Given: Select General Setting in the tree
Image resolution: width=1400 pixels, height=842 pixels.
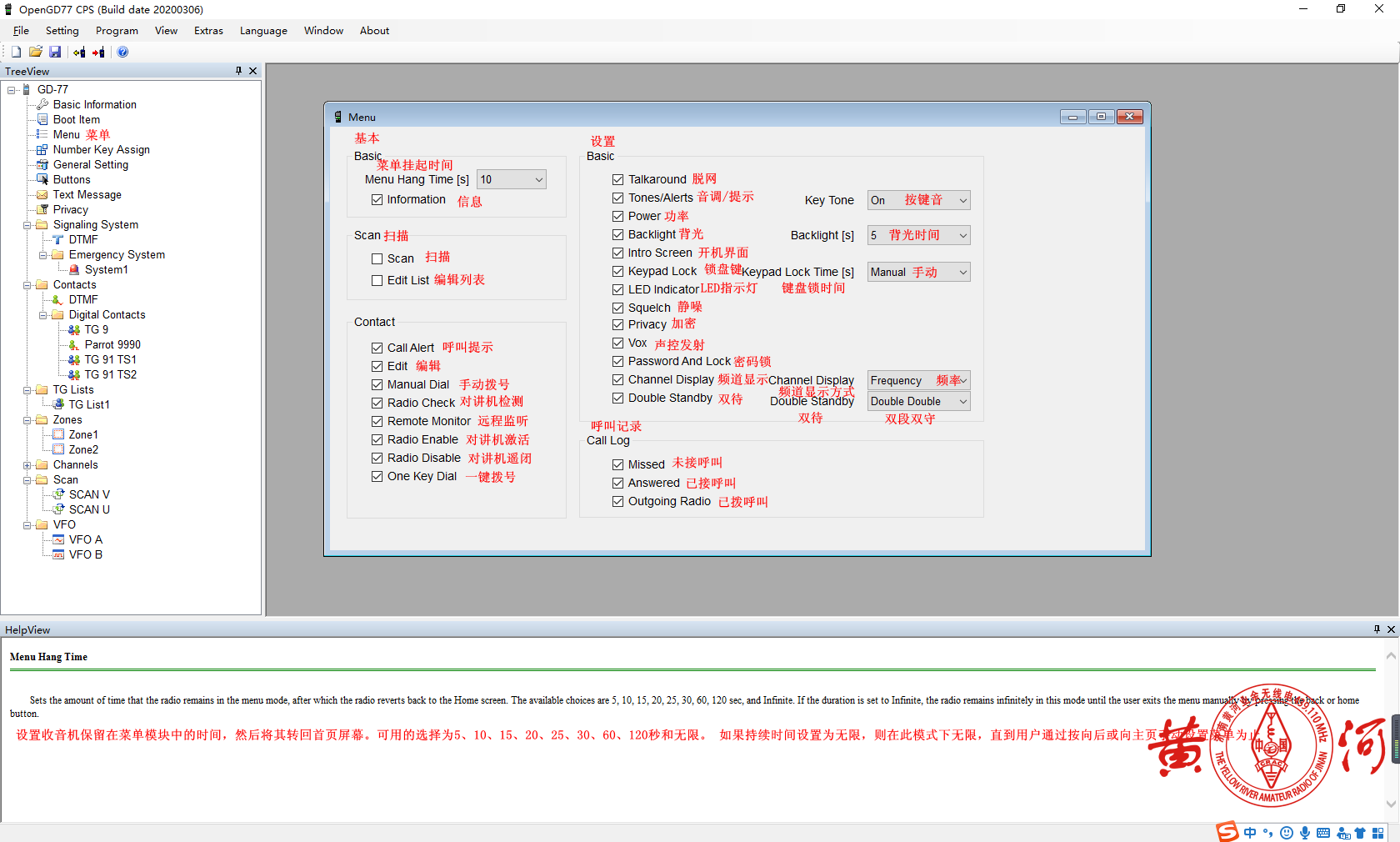Looking at the screenshot, I should (x=90, y=165).
